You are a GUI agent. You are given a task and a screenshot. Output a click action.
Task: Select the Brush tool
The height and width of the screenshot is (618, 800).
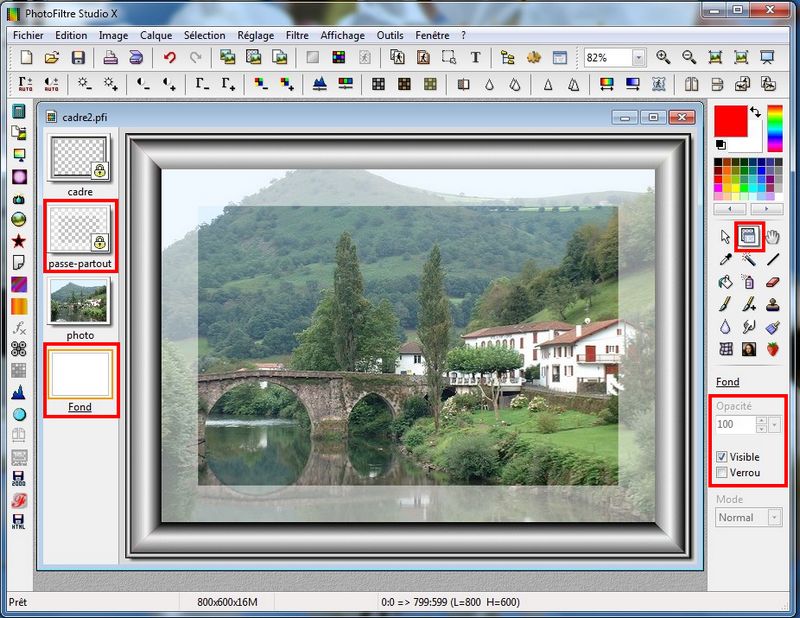pos(725,304)
